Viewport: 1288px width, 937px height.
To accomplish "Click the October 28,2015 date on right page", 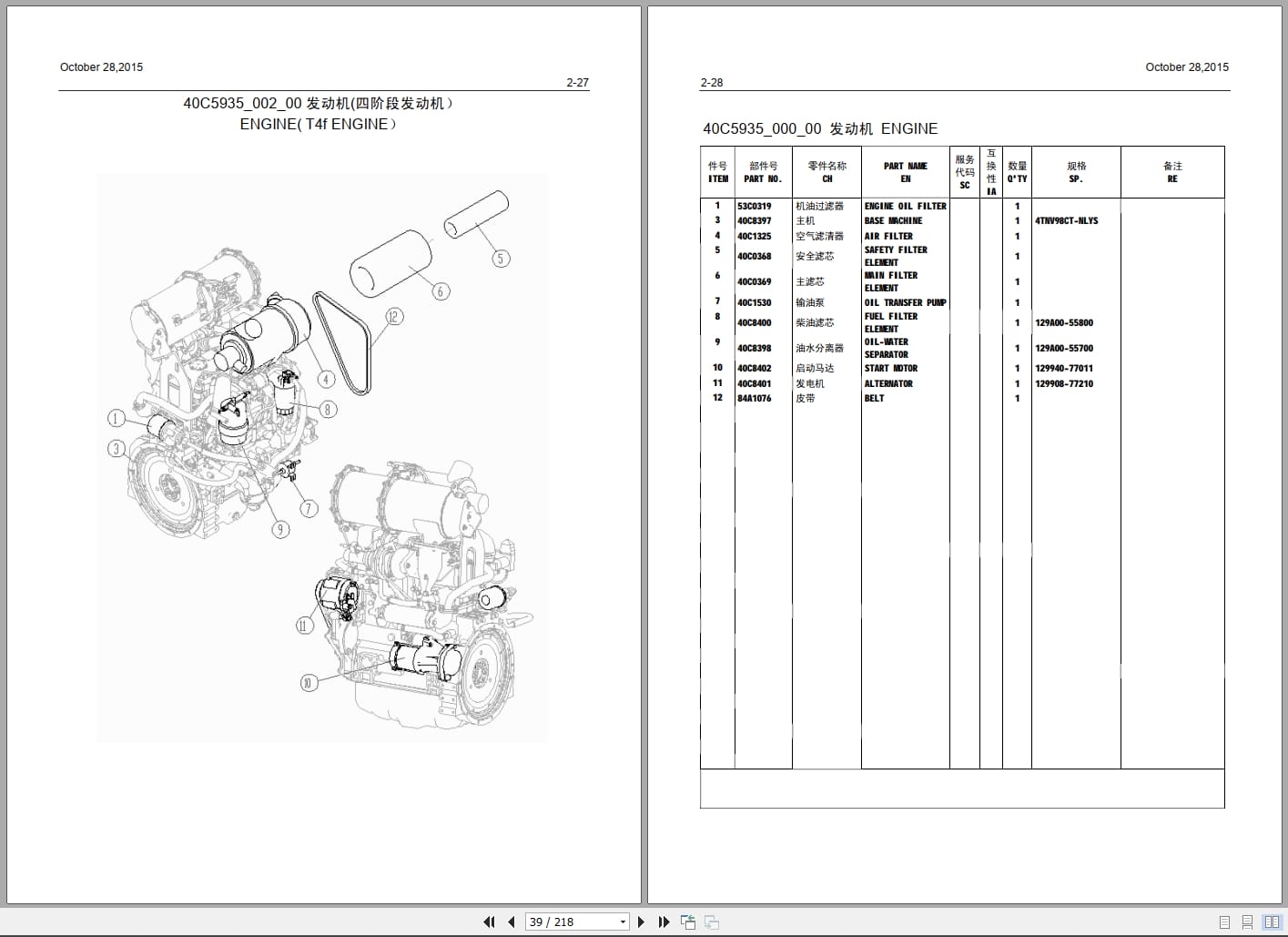I will (1187, 67).
